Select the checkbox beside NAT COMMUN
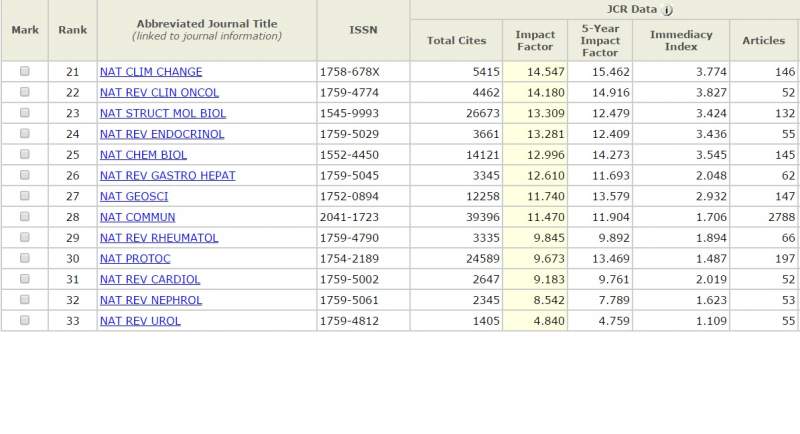 click(x=24, y=216)
